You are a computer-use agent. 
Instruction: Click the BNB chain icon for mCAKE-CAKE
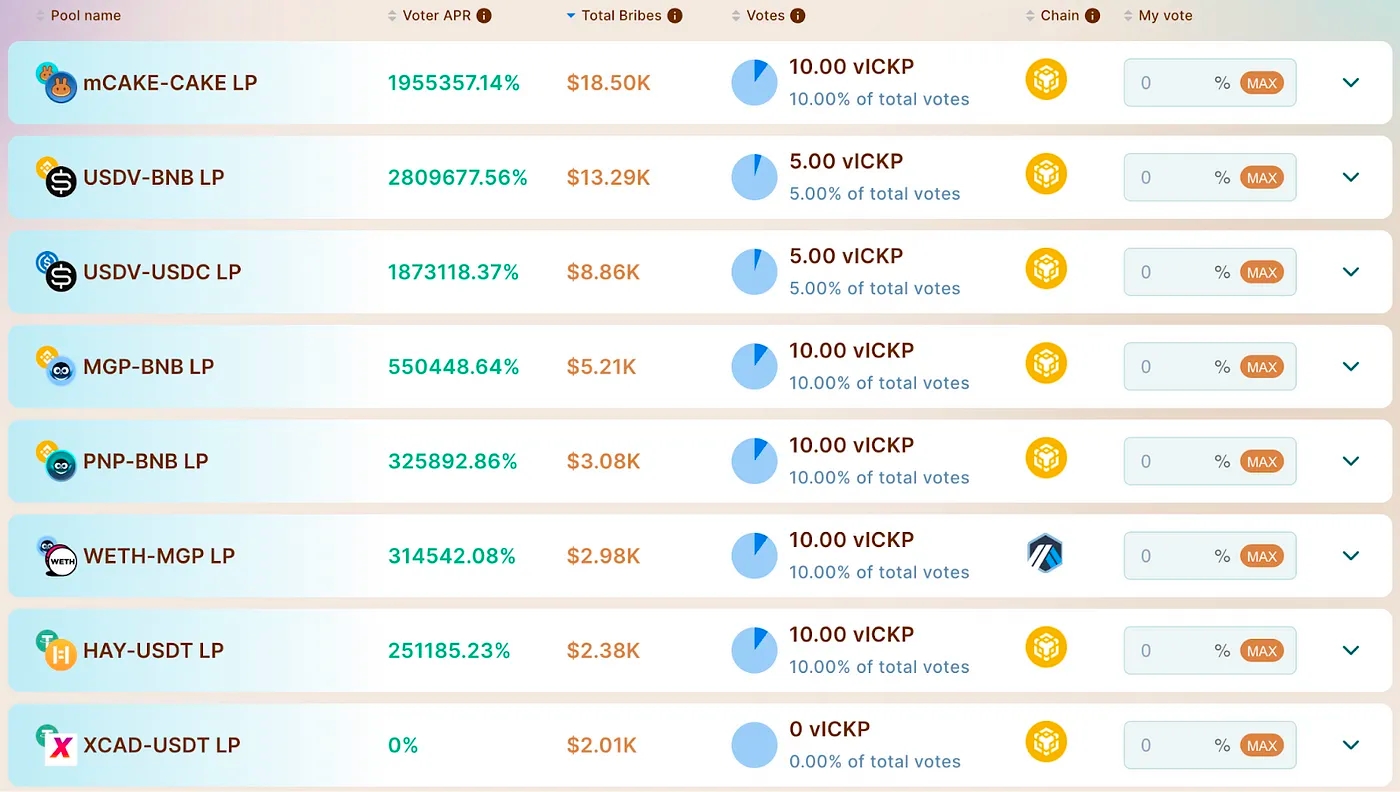(1046, 80)
